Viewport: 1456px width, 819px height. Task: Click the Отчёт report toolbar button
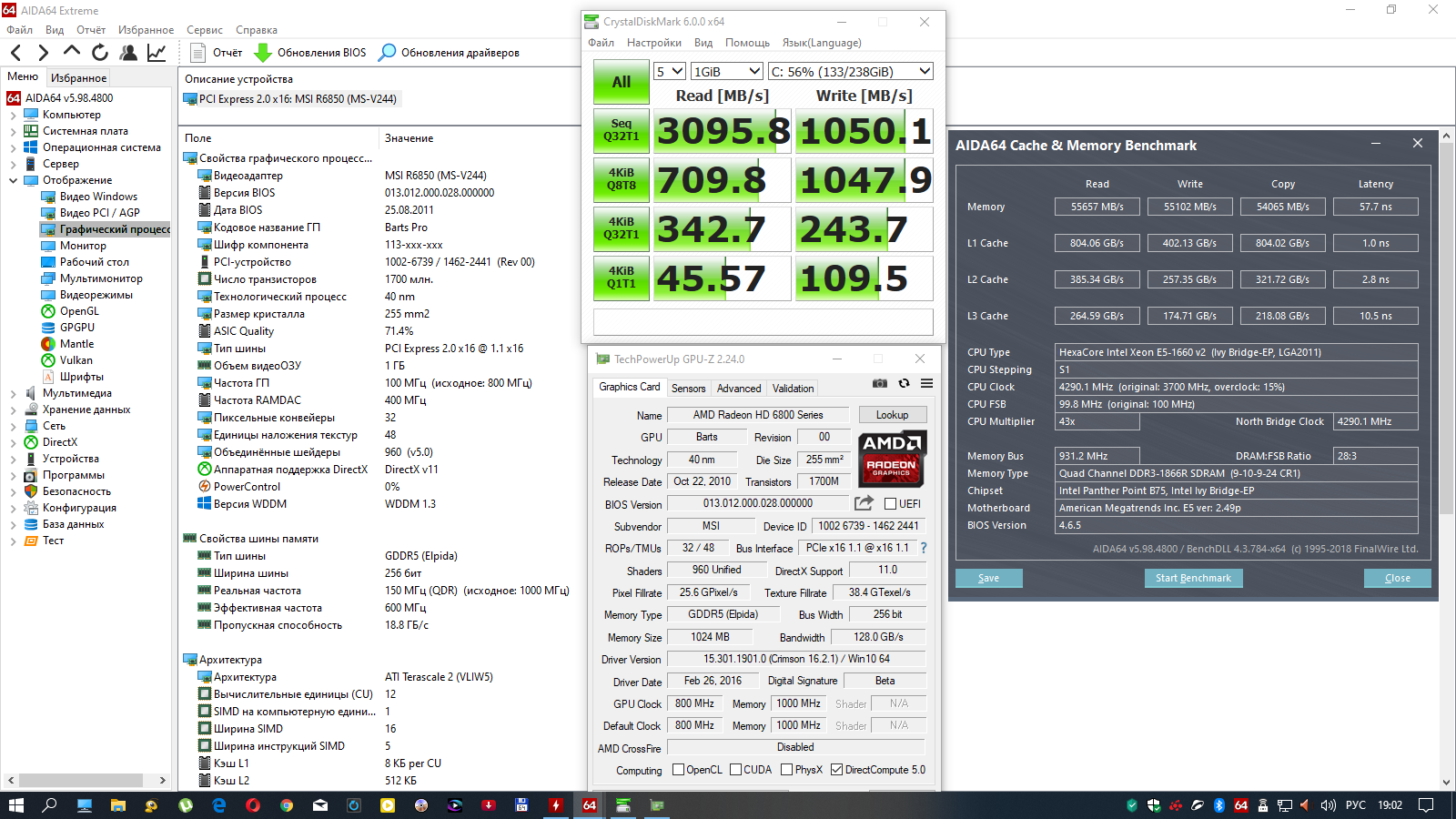click(217, 53)
